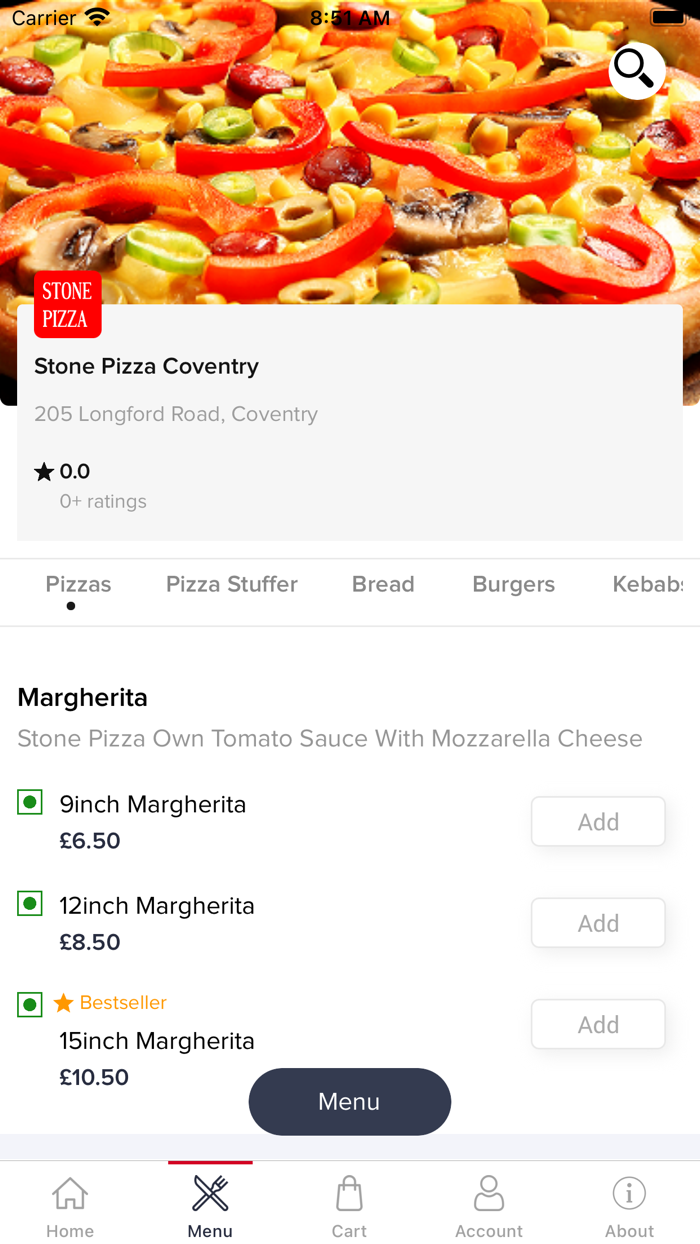Select the vegetarian indicator for 9inch Margherita

click(x=29, y=801)
